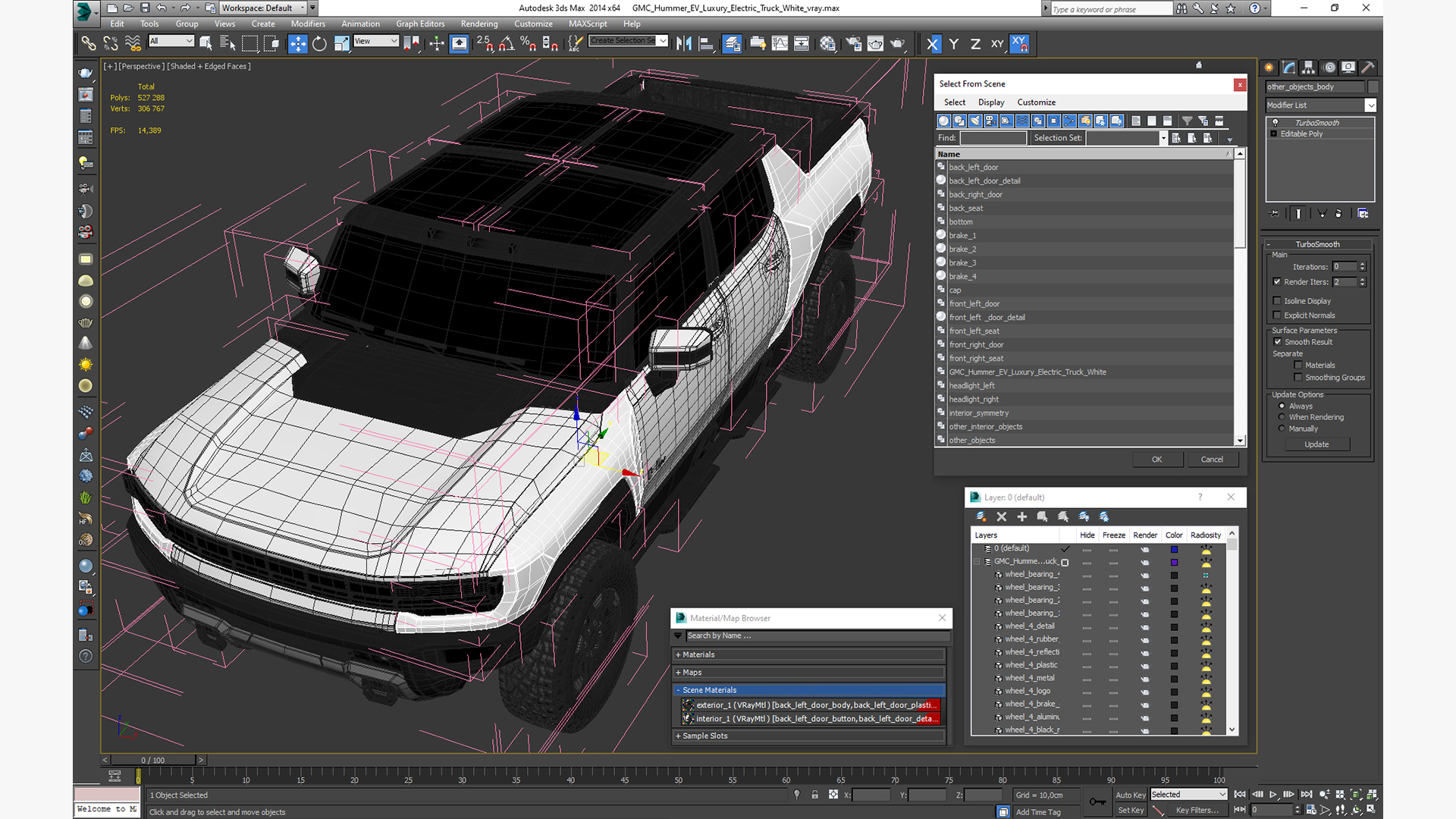Click the Find input in Select From Scene
Screen dimensions: 1456x819
click(993, 138)
